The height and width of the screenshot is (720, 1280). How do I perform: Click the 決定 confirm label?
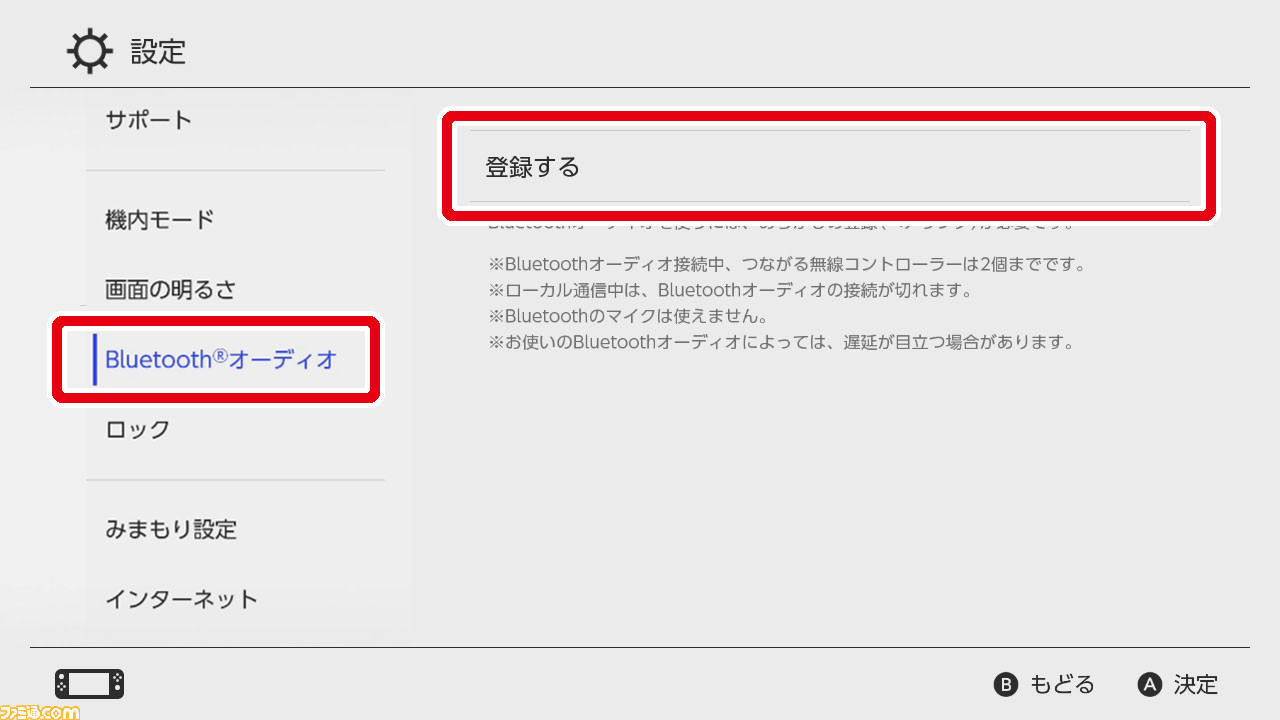click(x=1196, y=685)
